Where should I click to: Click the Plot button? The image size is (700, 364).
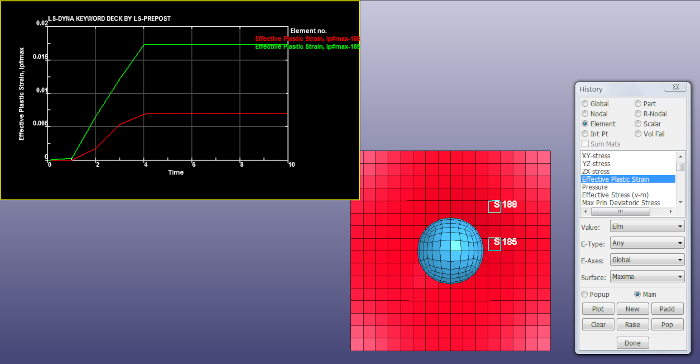598,309
